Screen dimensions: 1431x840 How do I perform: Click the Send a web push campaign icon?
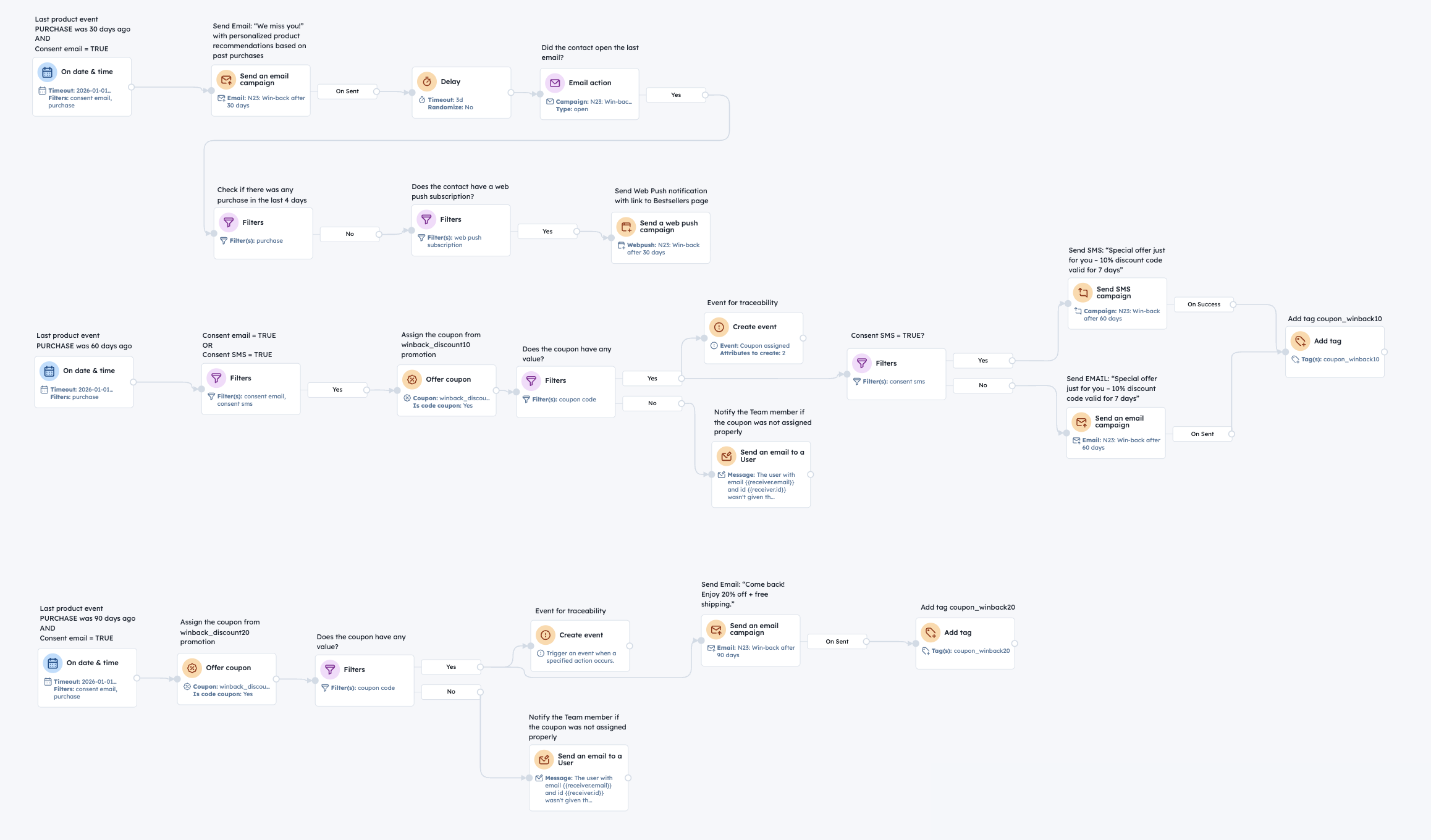pos(626,227)
